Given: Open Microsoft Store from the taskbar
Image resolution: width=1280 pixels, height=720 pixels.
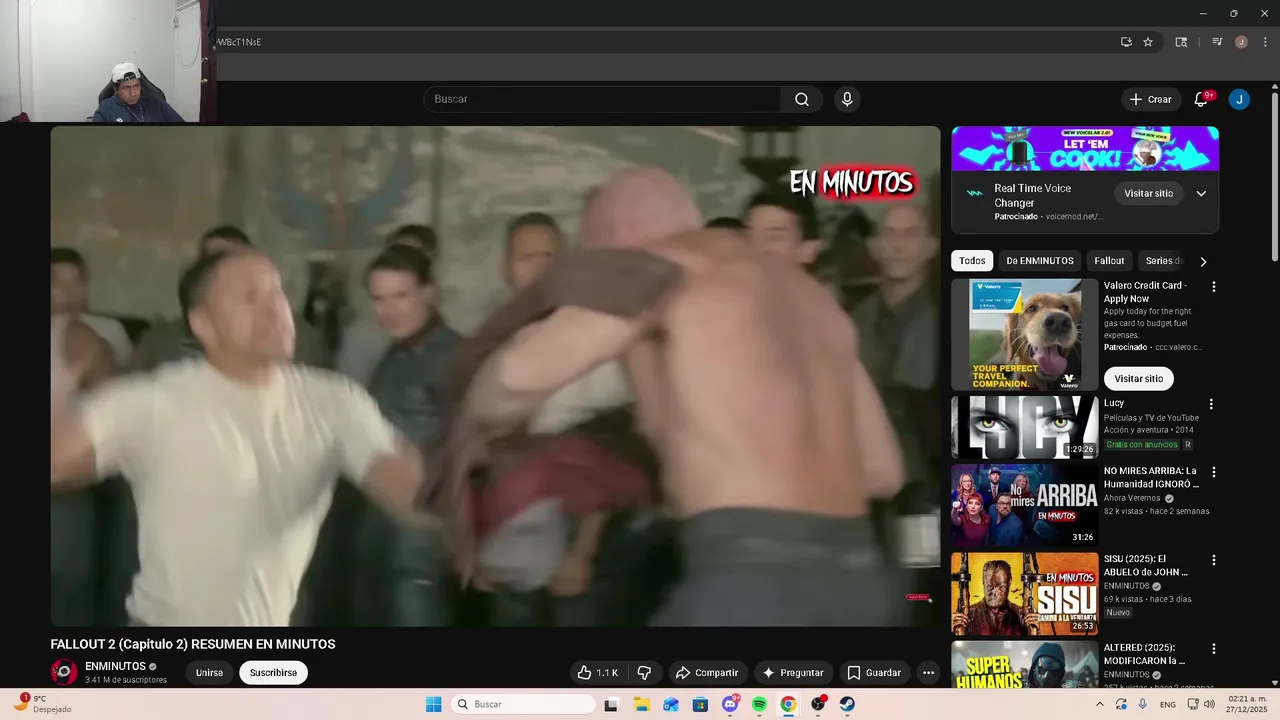Looking at the screenshot, I should point(700,704).
